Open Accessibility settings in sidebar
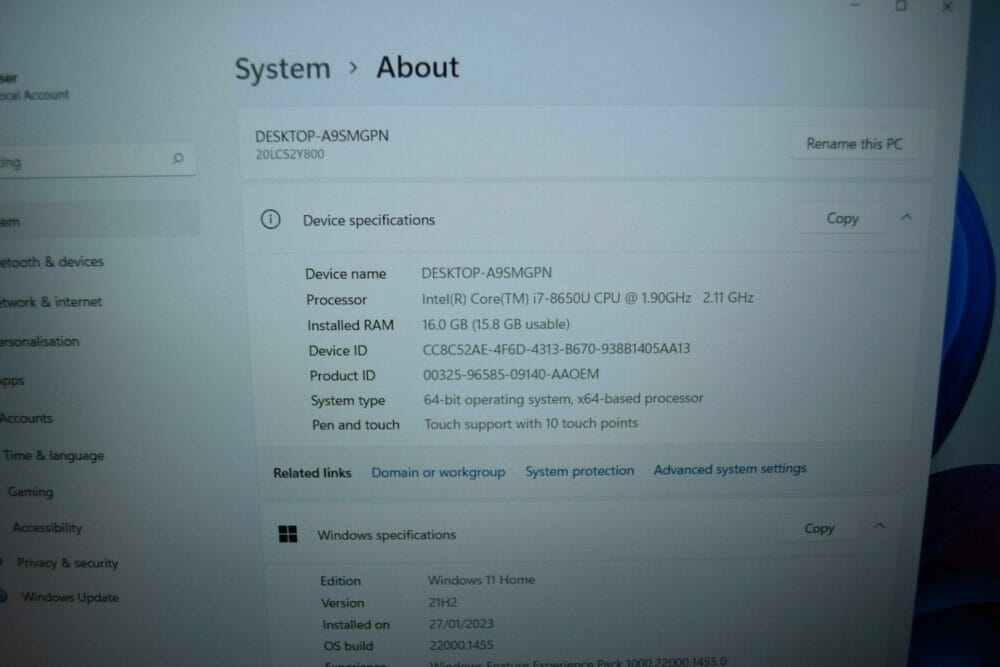Screen dimensions: 1000x667 click(47, 527)
